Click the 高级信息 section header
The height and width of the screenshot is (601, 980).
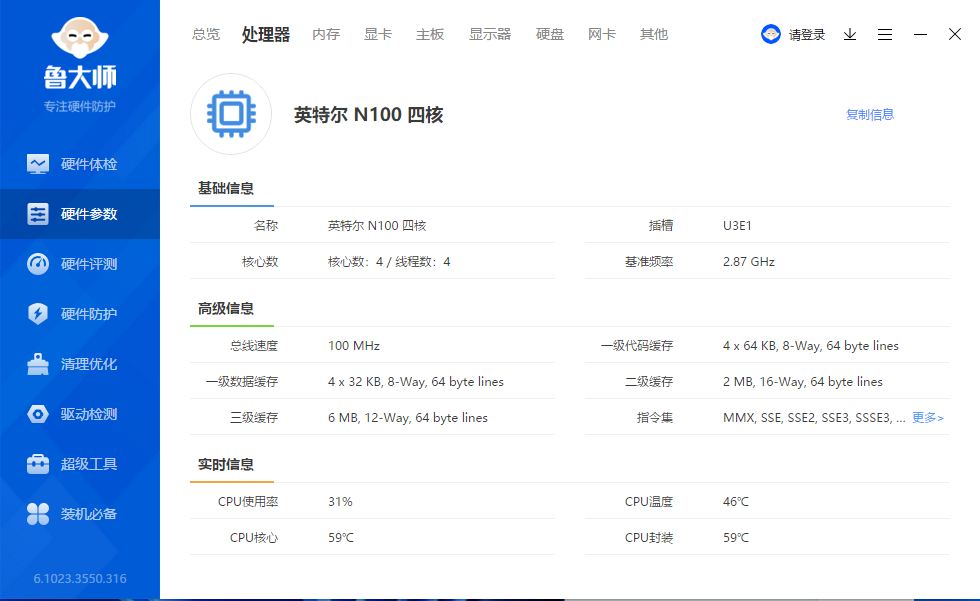226,308
